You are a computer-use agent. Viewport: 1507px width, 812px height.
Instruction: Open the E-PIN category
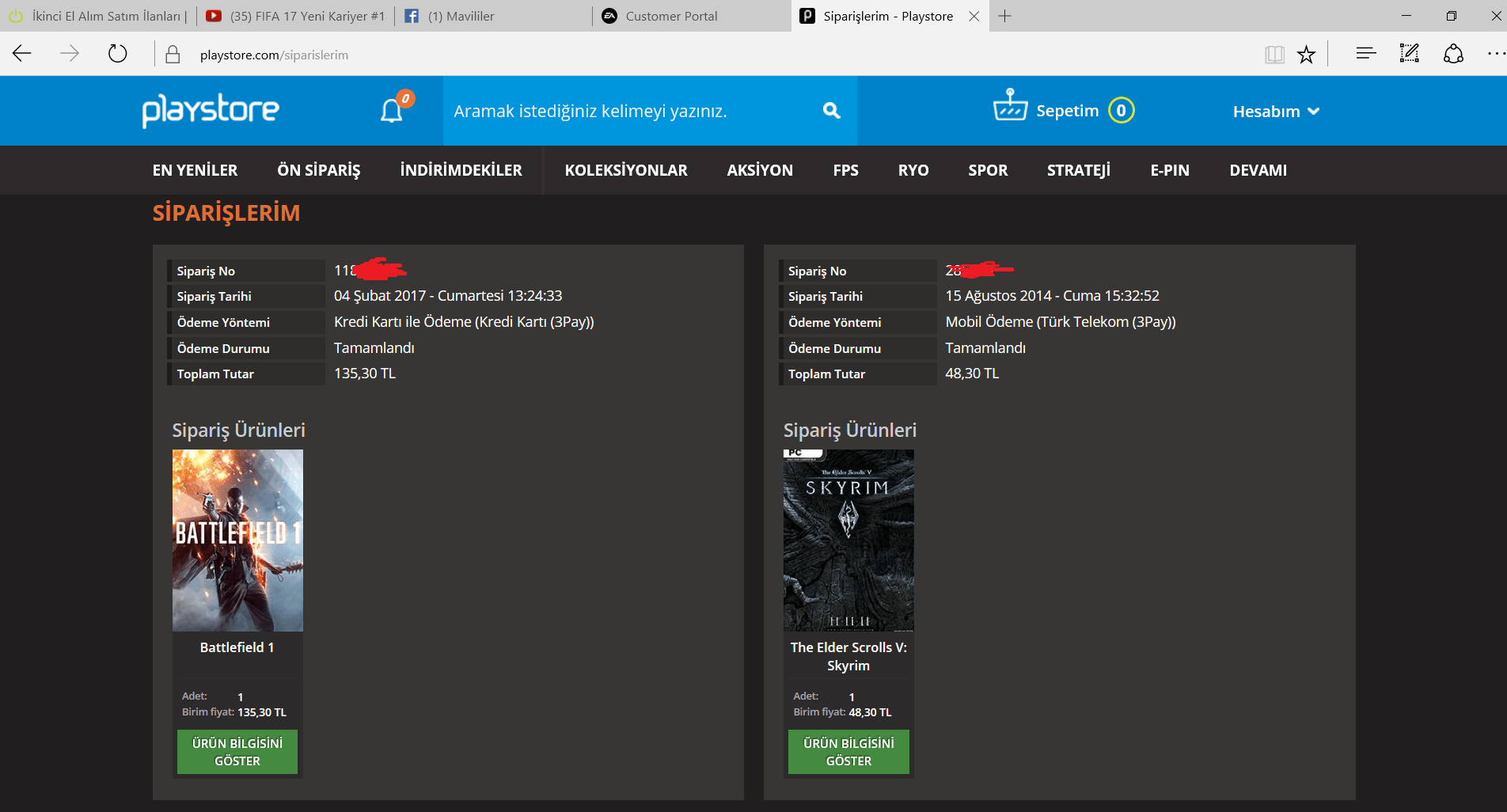coord(1170,170)
